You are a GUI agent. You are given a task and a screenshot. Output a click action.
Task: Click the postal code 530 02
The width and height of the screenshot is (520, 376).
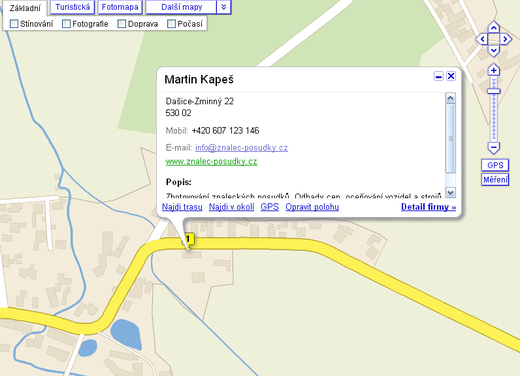tap(178, 113)
